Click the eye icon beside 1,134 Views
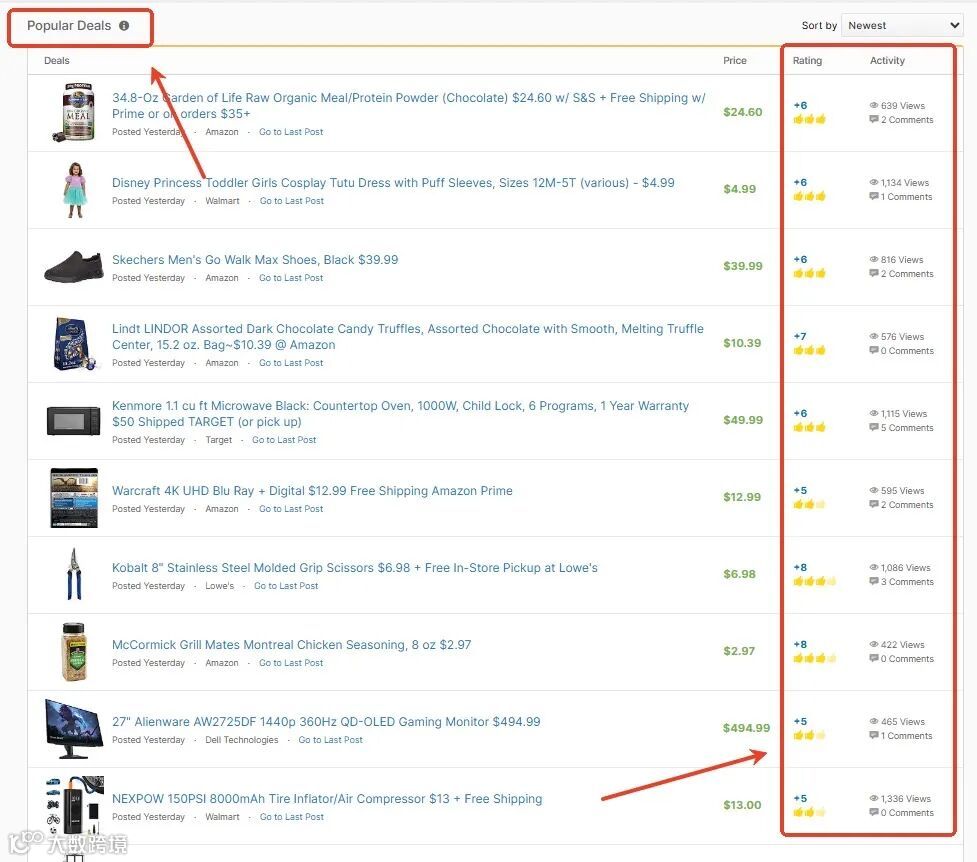The image size is (977, 862). (x=874, y=183)
